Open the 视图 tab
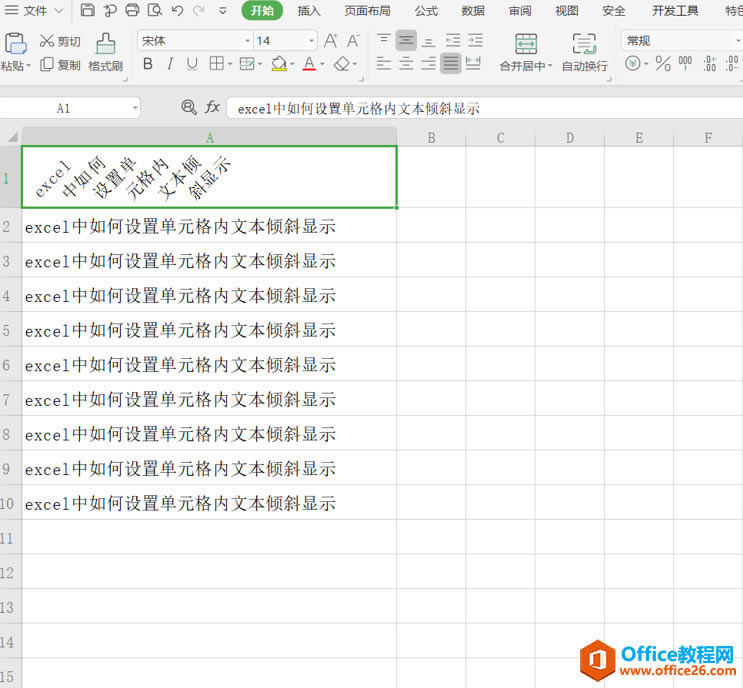 click(x=567, y=10)
